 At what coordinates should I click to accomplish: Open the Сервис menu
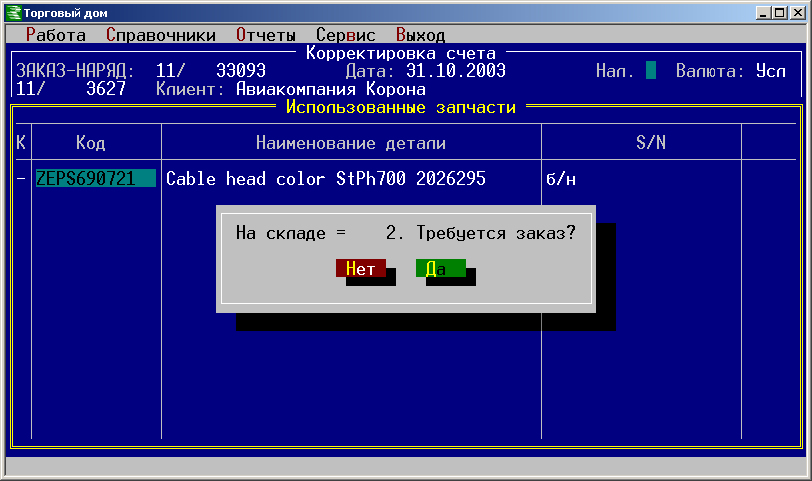pyautogui.click(x=345, y=35)
